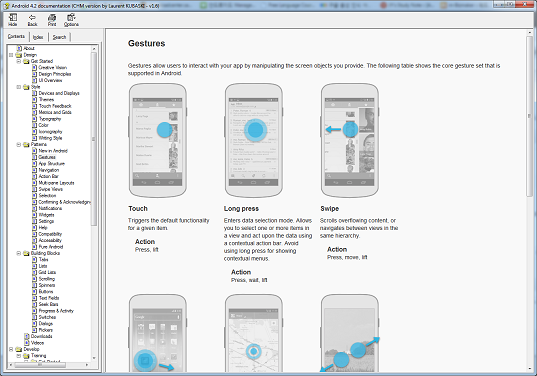
Task: Switch to the Index tab
Action: click(38, 37)
